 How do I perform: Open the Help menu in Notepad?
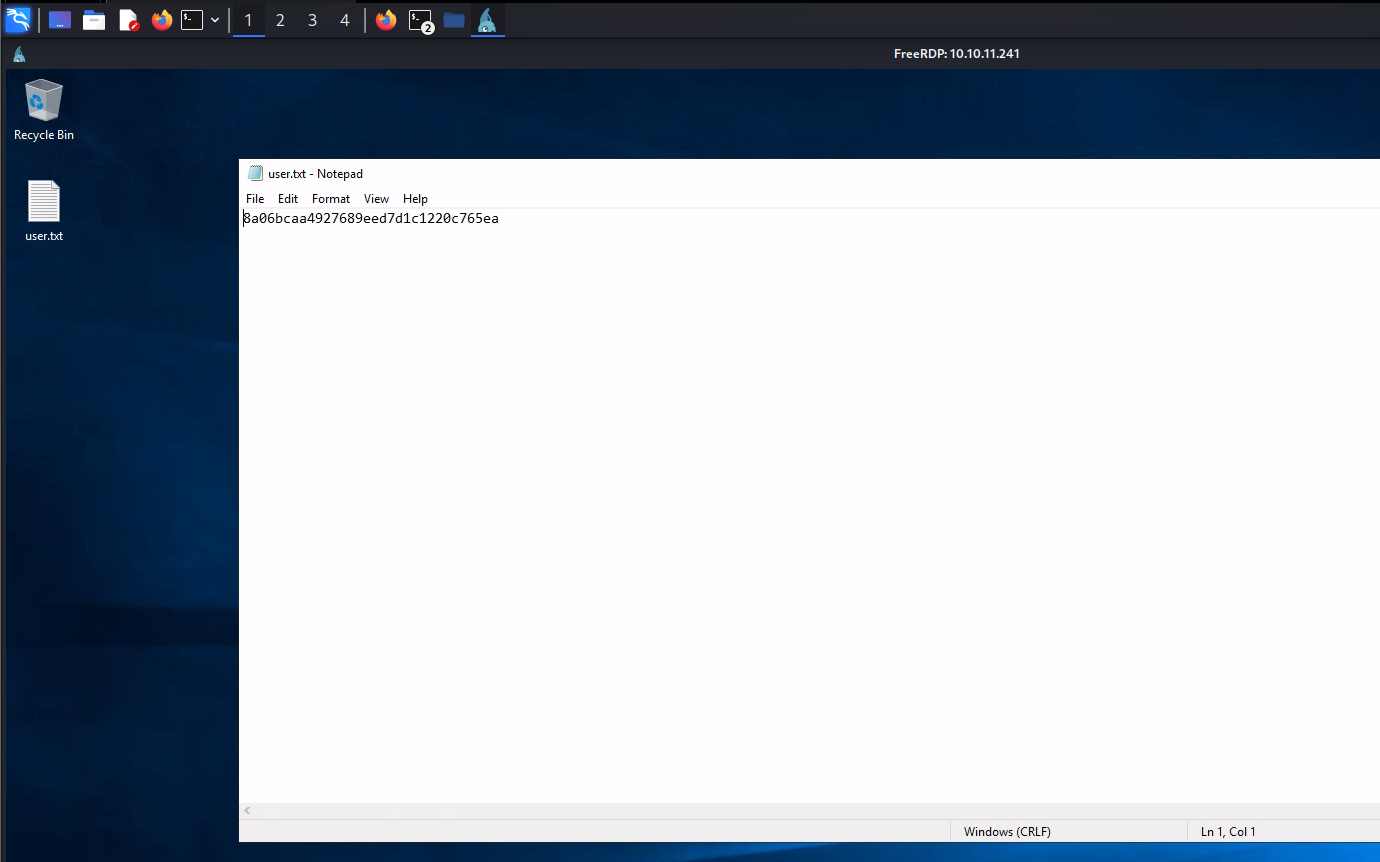tap(415, 199)
